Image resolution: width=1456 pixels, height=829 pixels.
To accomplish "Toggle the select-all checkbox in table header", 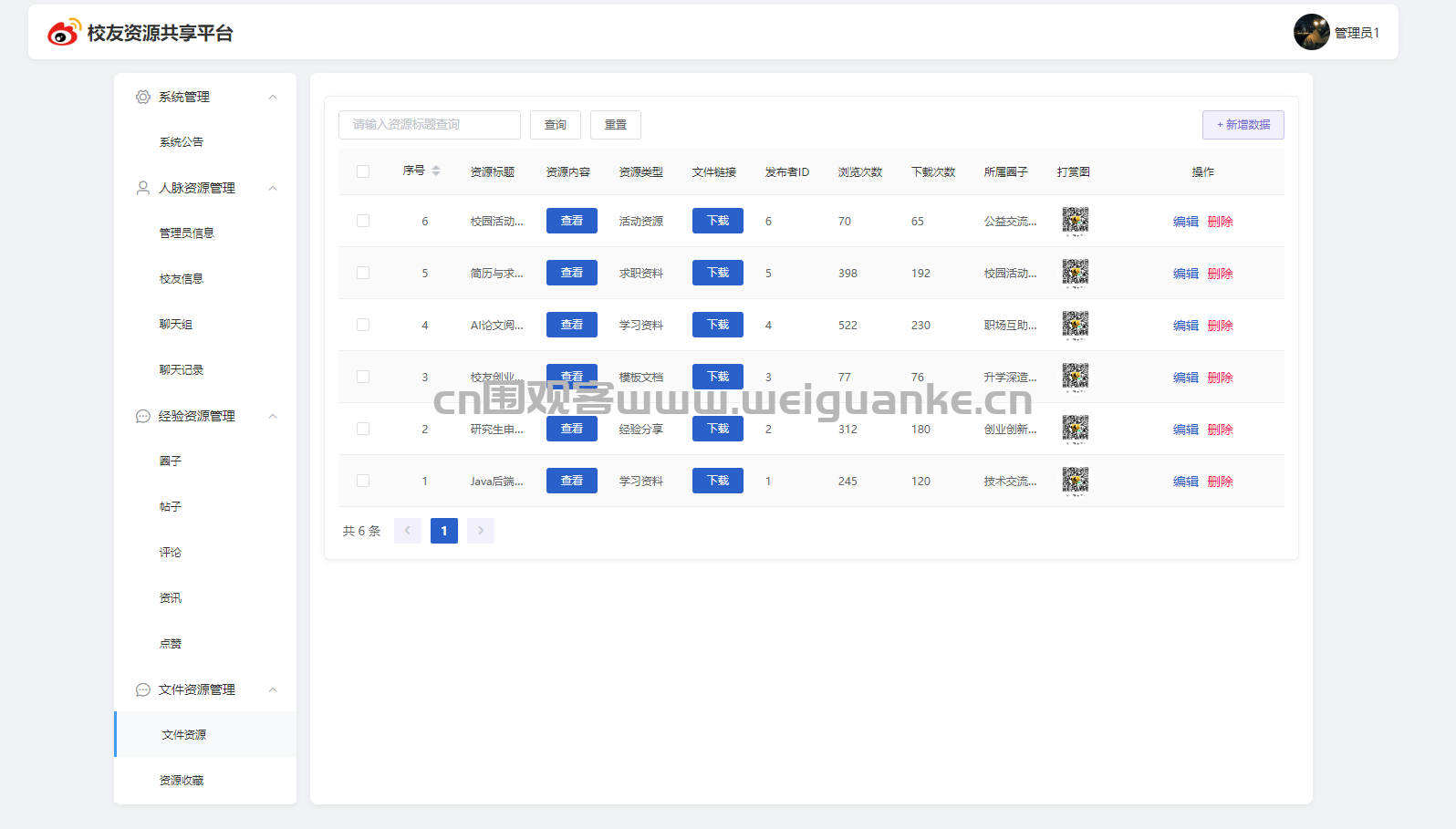I will (363, 171).
